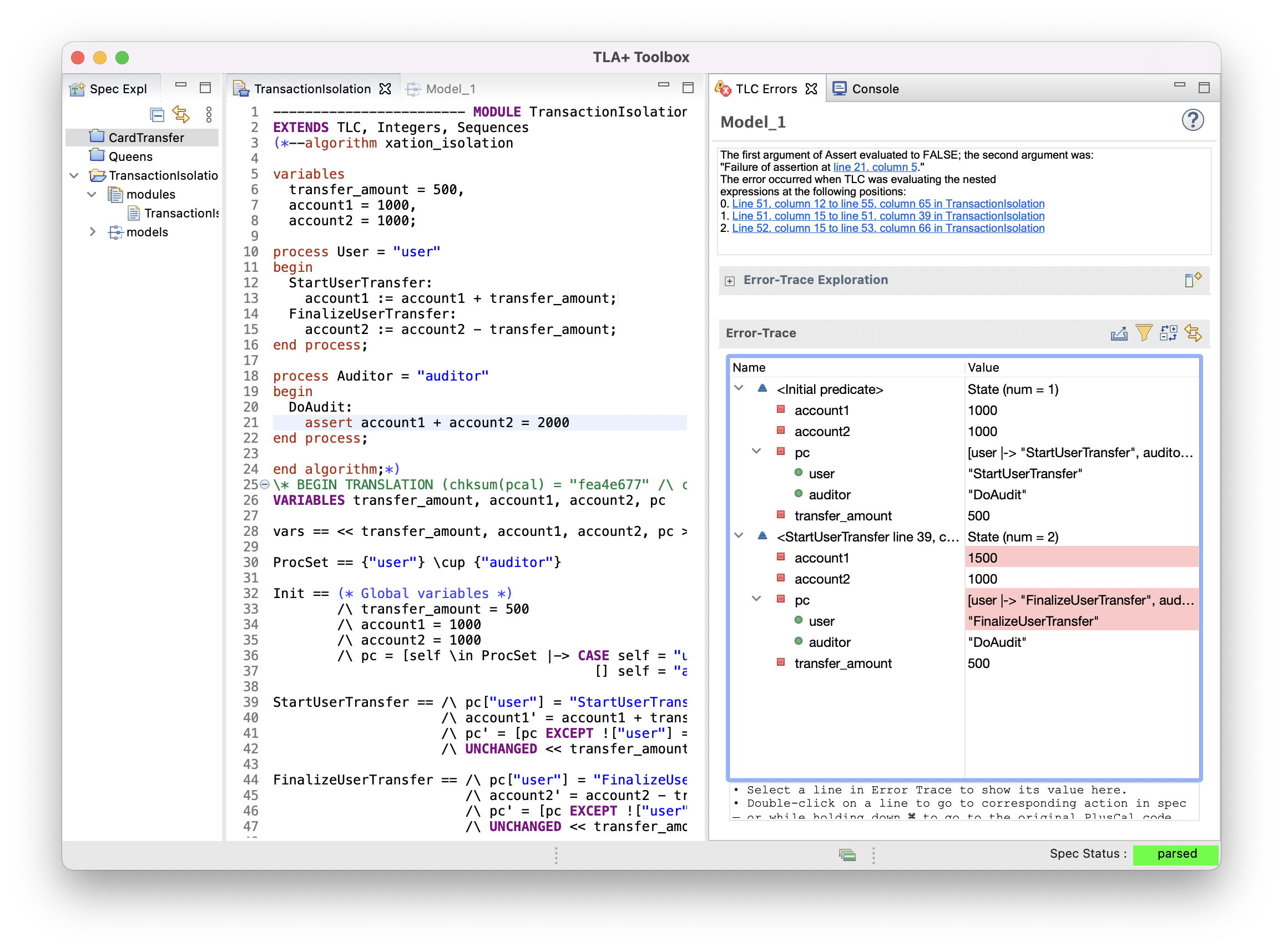Click the Error-Trace sync arrows icon
This screenshot has width=1283, height=952.
coord(1193,332)
